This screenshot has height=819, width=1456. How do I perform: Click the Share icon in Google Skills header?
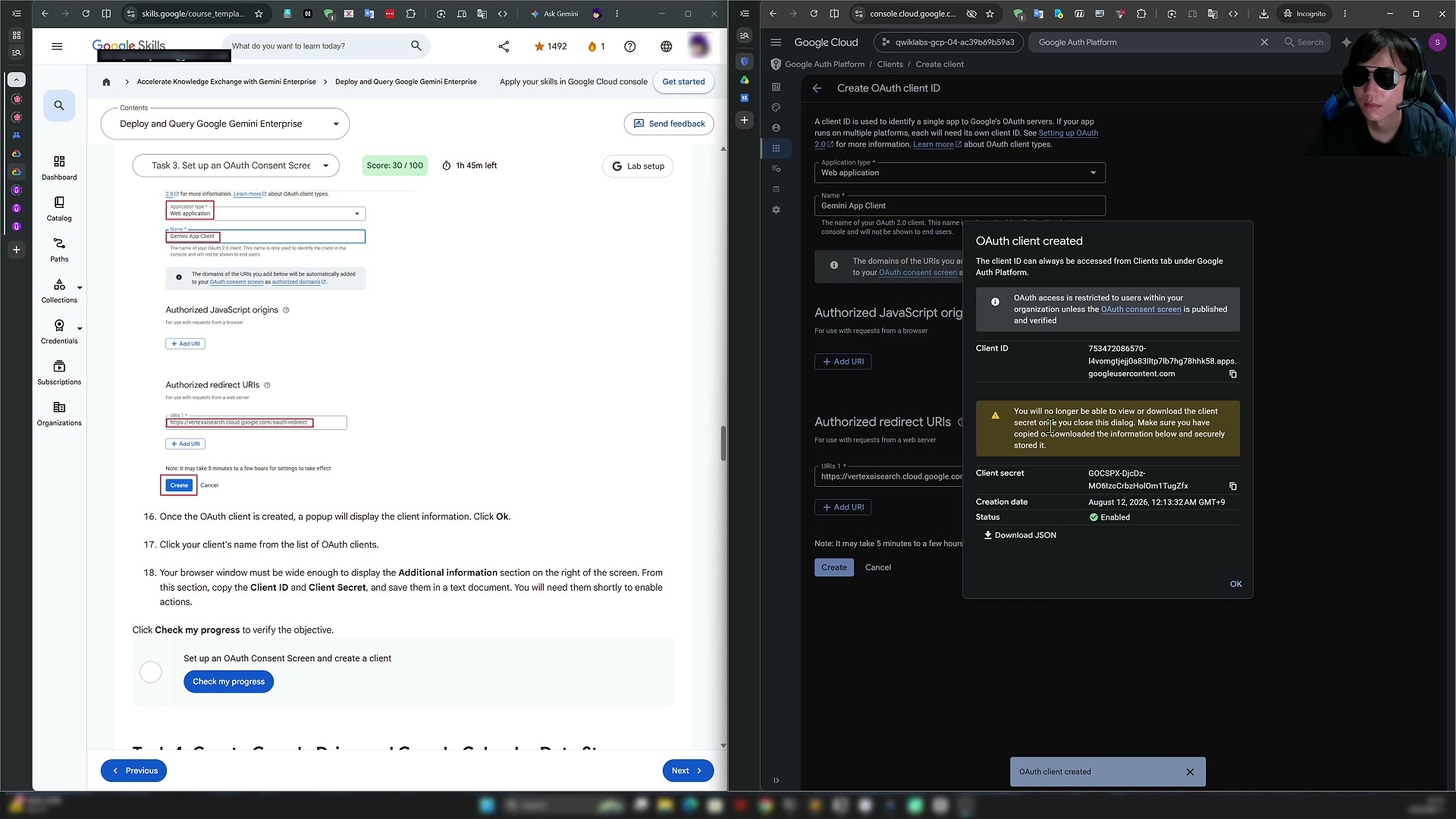click(504, 46)
